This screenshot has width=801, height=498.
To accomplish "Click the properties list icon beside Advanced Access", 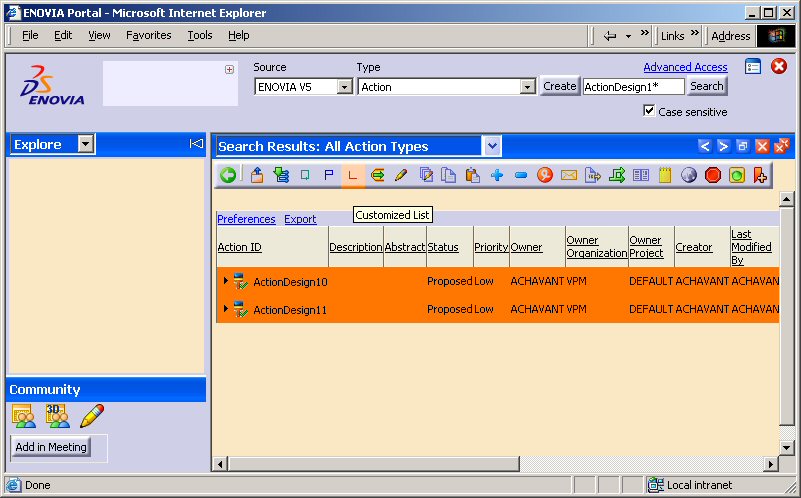I will pyautogui.click(x=752, y=66).
